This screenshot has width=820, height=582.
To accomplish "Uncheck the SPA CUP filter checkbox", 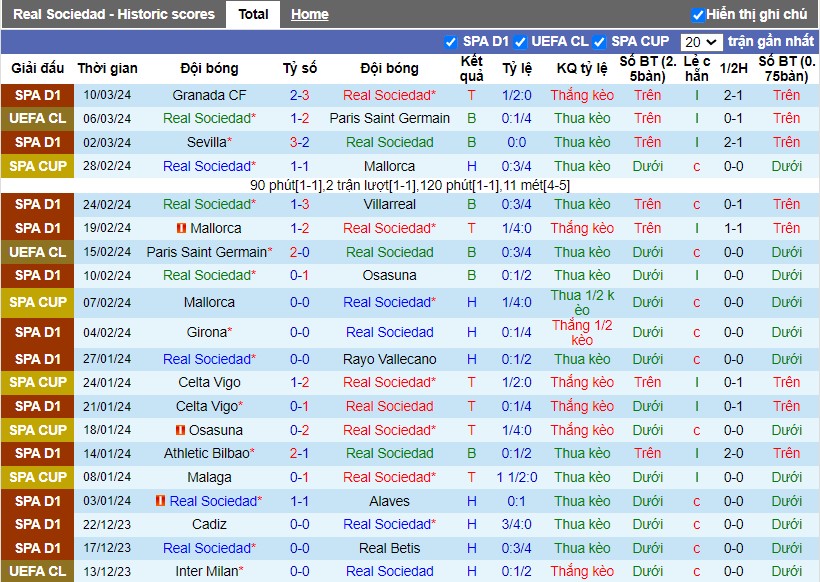I will 599,42.
